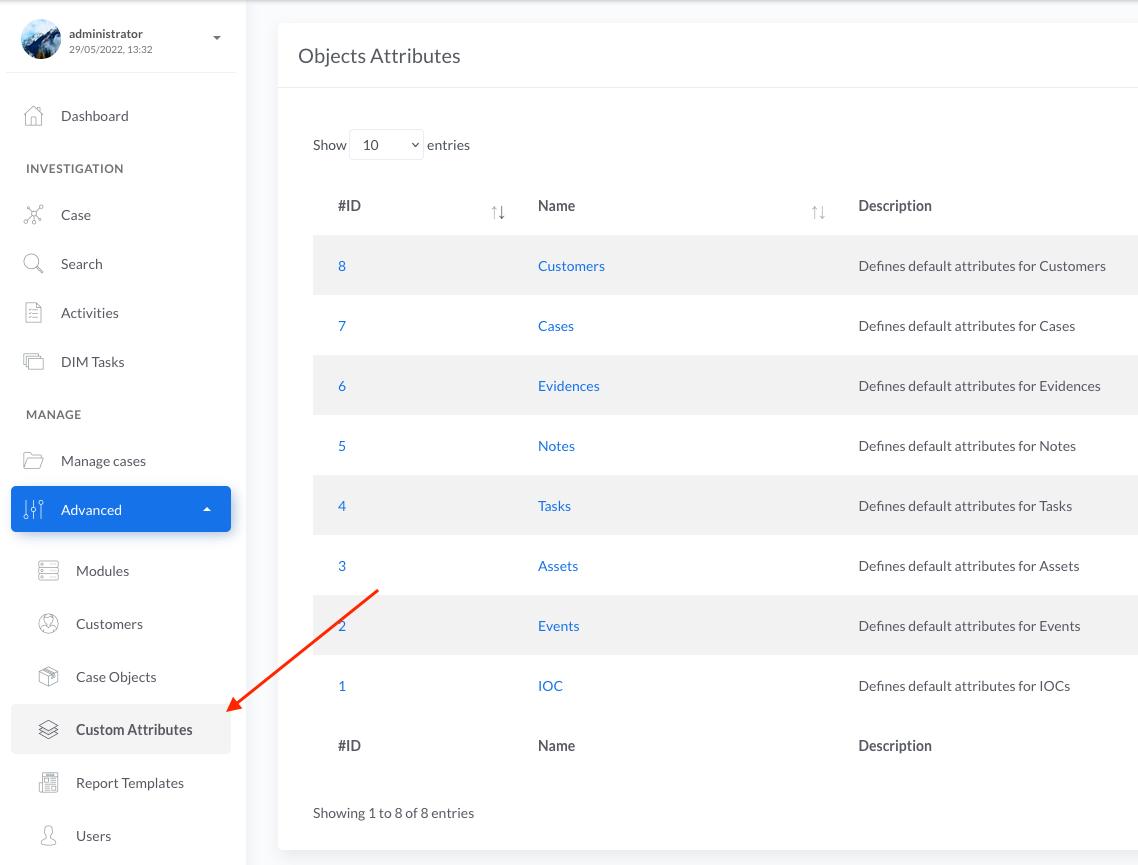
Task: Open the Evidences attribute link
Action: [x=568, y=386]
